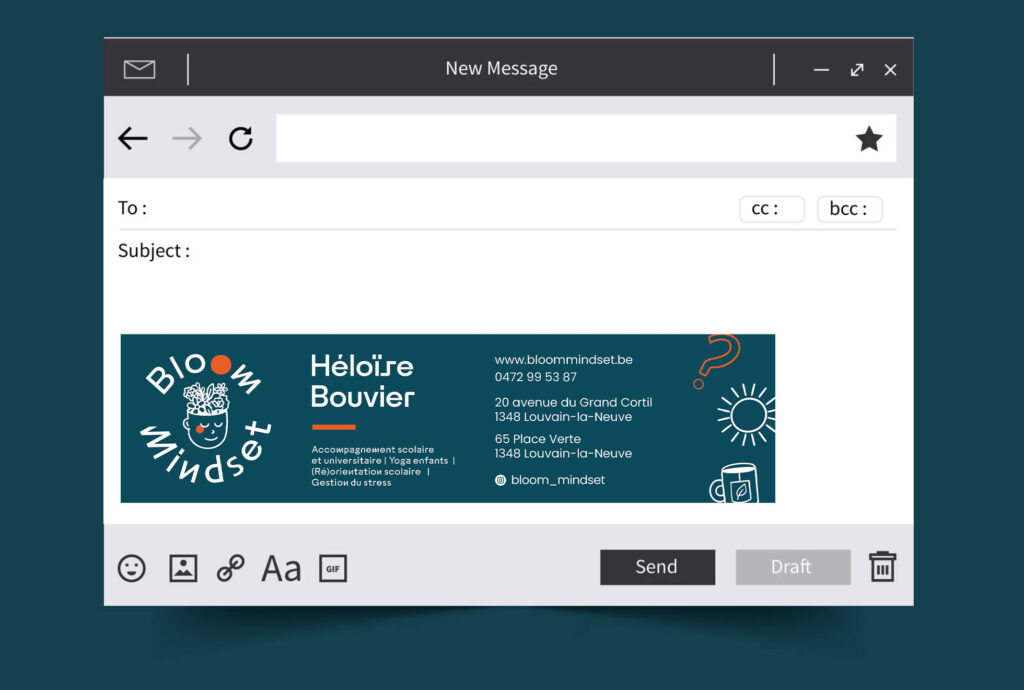The height and width of the screenshot is (690, 1024).
Task: Star this message
Action: 868,138
